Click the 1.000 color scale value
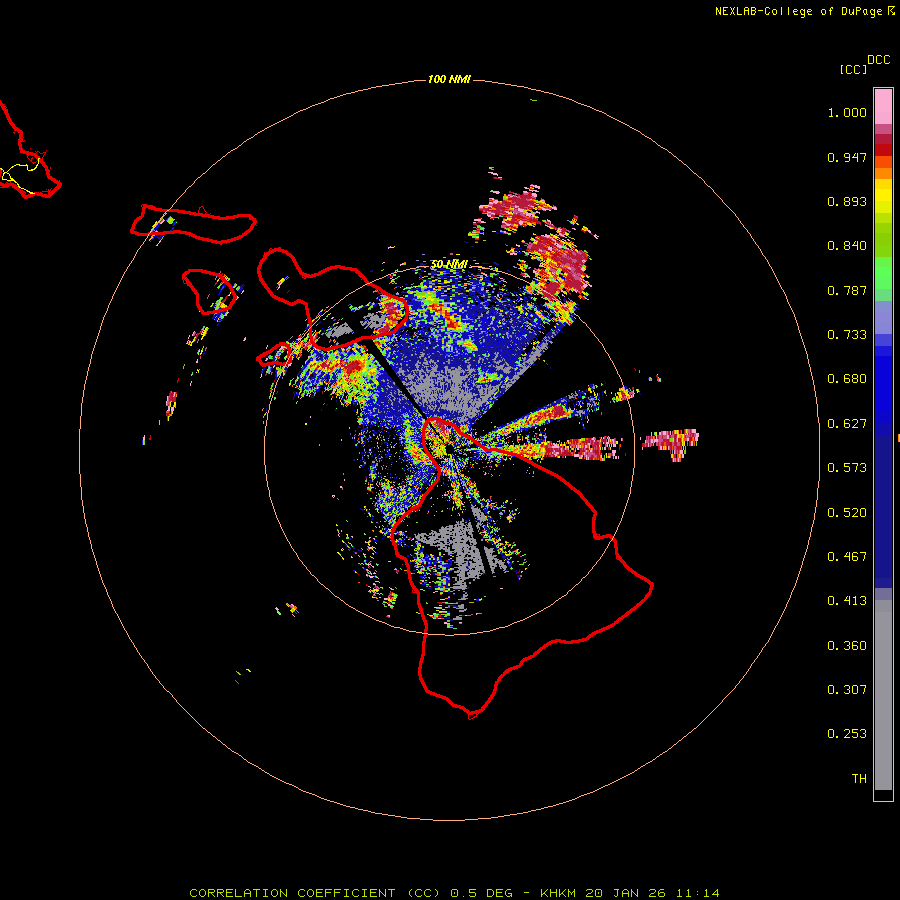This screenshot has width=900, height=900. [x=847, y=112]
